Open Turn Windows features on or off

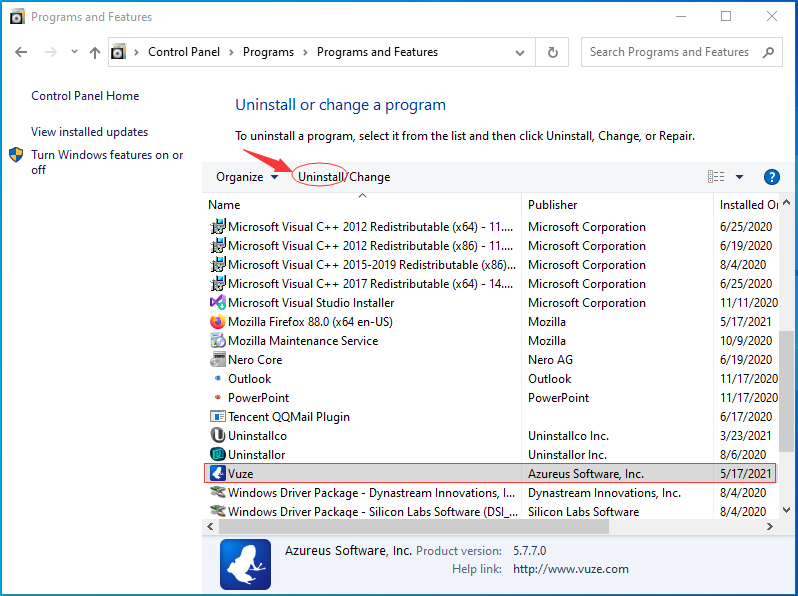[107, 162]
